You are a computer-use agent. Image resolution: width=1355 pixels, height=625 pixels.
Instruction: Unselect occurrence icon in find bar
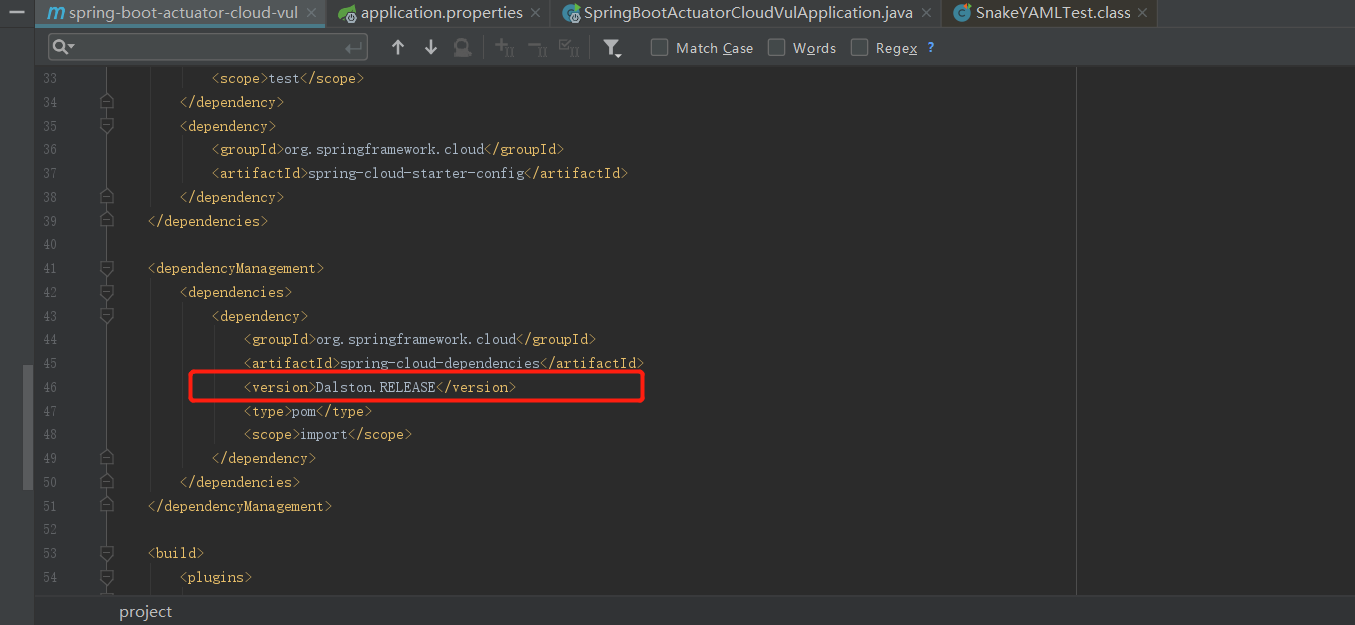pyautogui.click(x=537, y=47)
